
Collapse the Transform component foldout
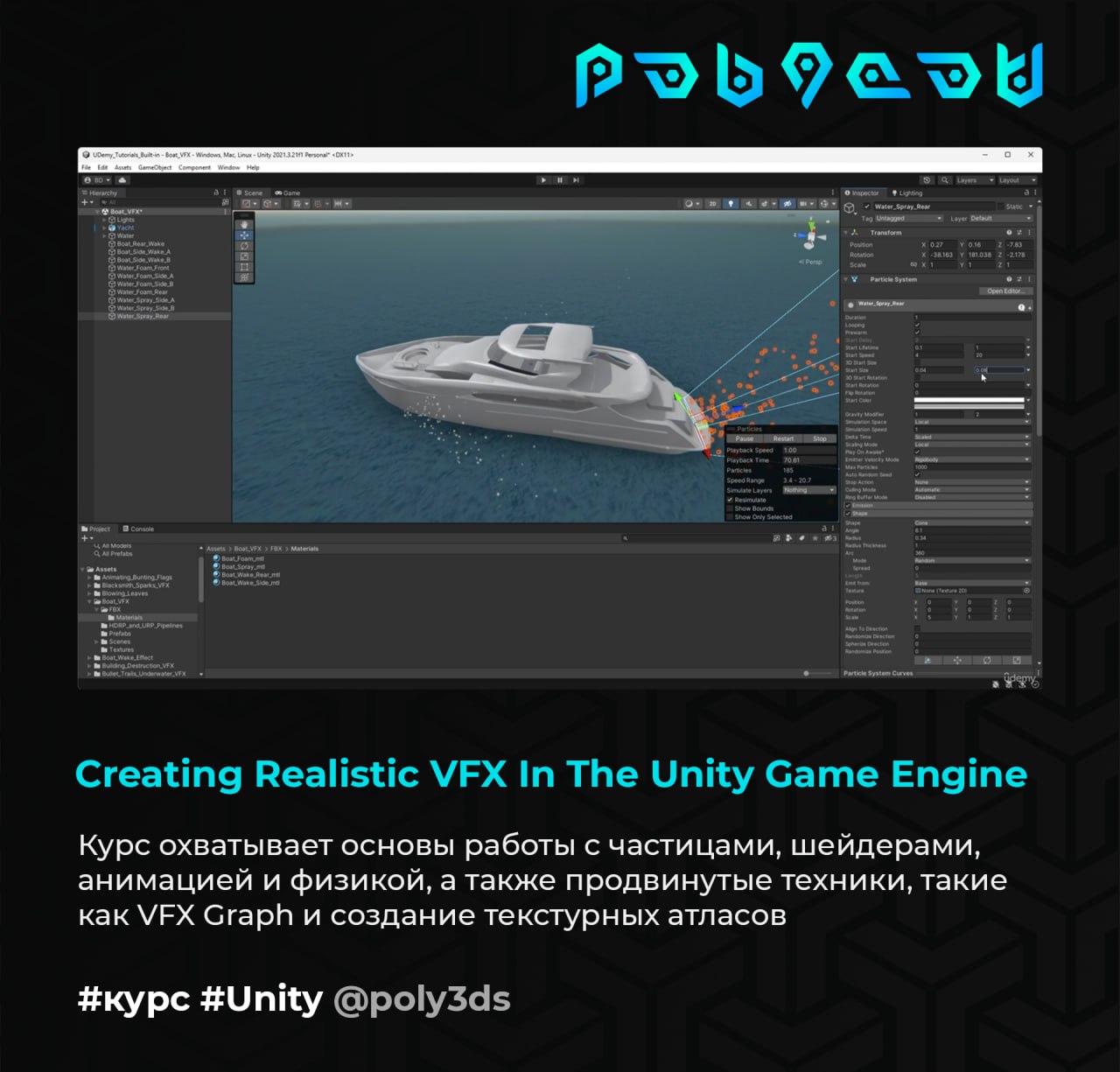[845, 232]
